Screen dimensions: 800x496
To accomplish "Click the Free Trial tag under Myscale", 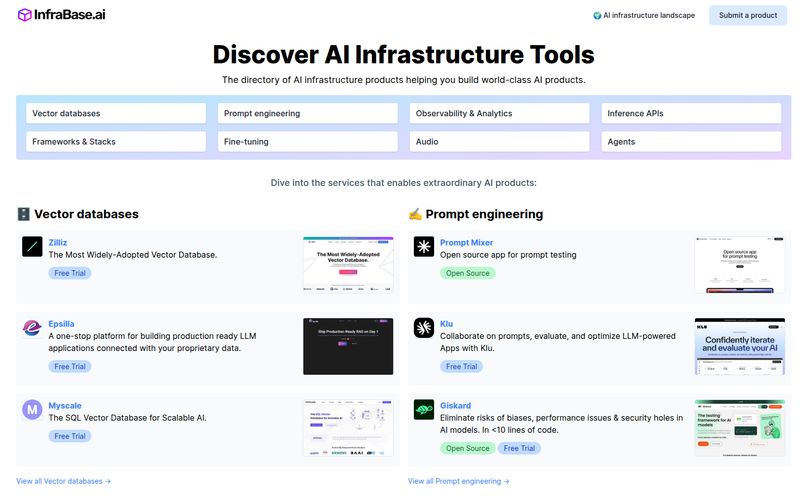I will tap(70, 436).
